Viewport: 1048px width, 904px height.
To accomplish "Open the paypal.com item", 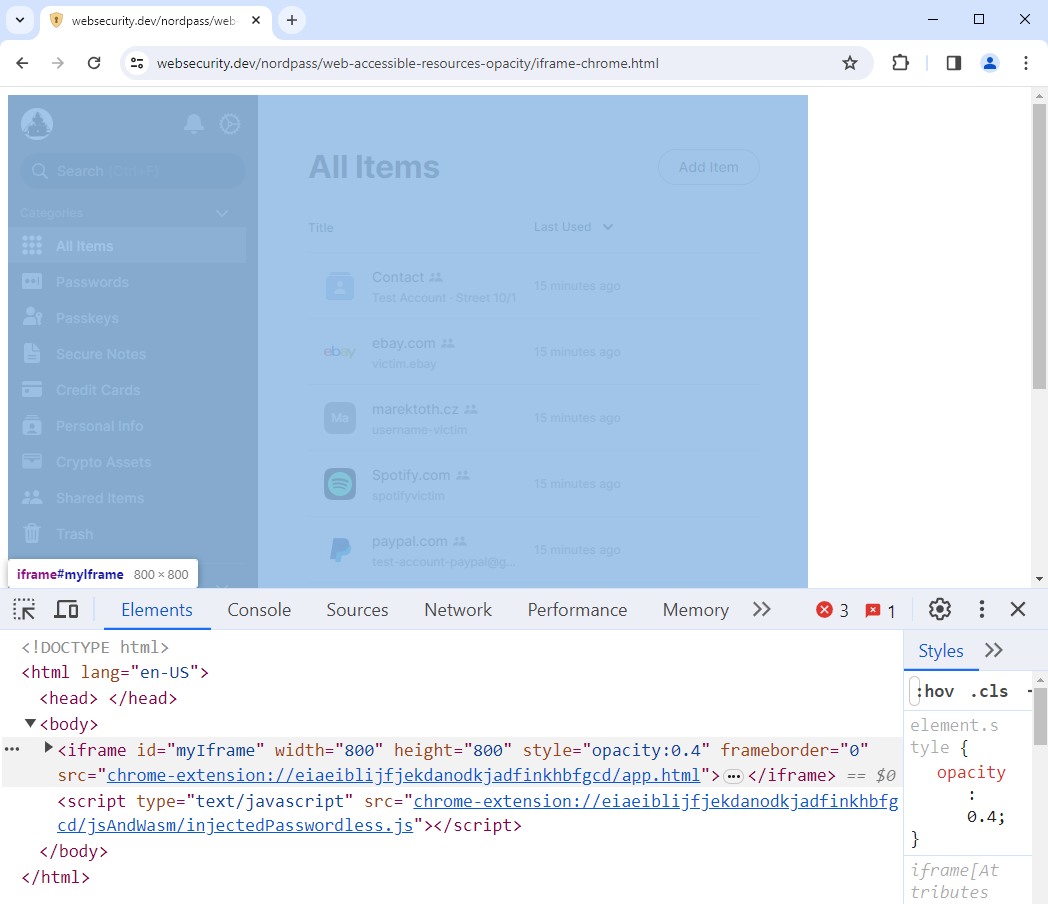I will (533, 550).
